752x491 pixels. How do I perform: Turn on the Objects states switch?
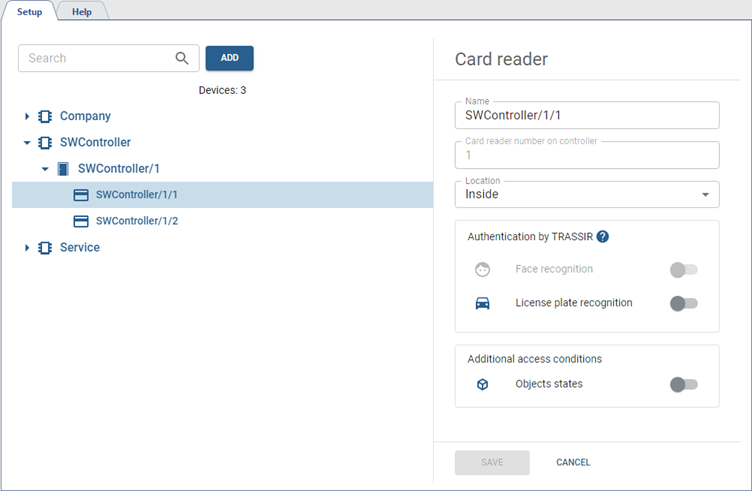684,384
